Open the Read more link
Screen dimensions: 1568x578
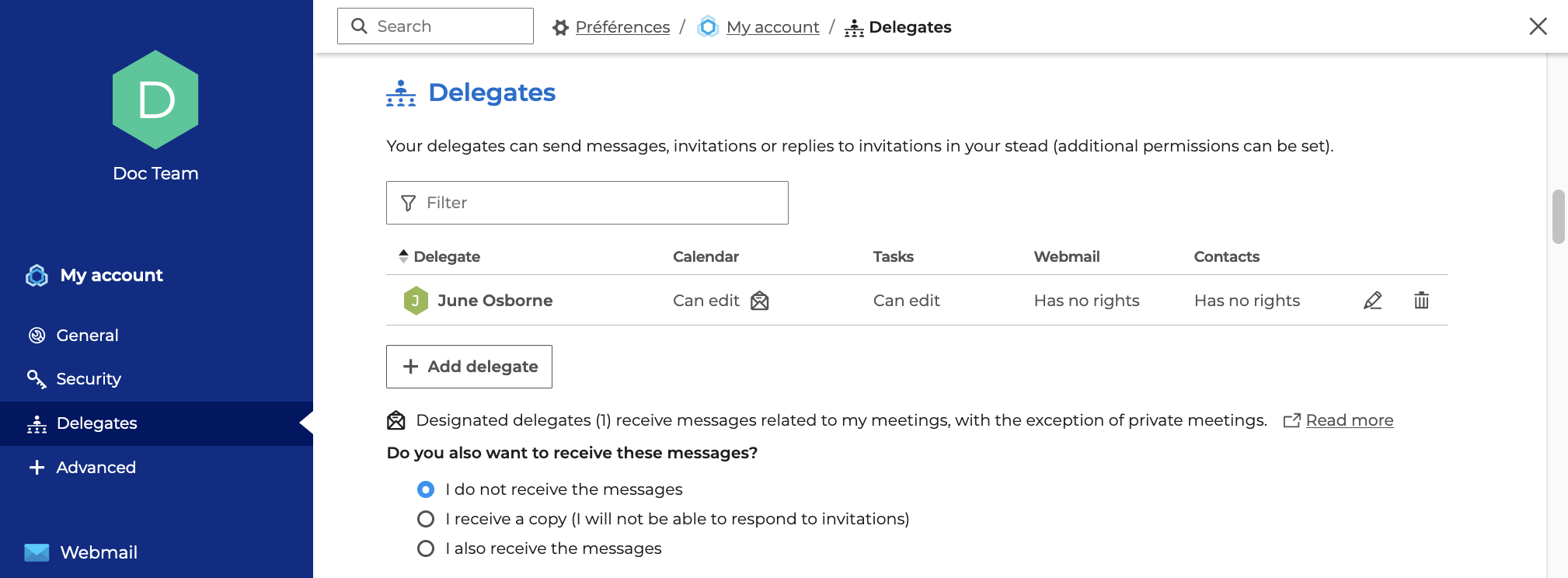pyautogui.click(x=1349, y=420)
